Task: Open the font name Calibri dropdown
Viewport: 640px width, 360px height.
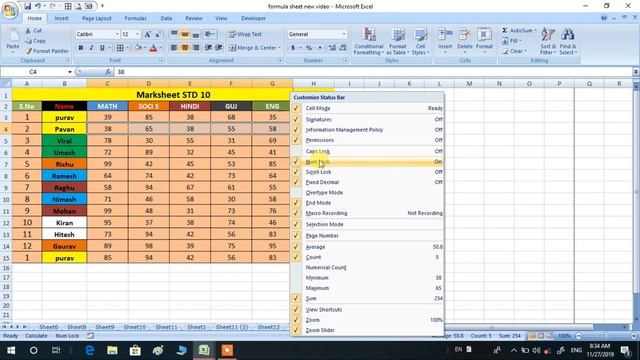Action: (117, 34)
